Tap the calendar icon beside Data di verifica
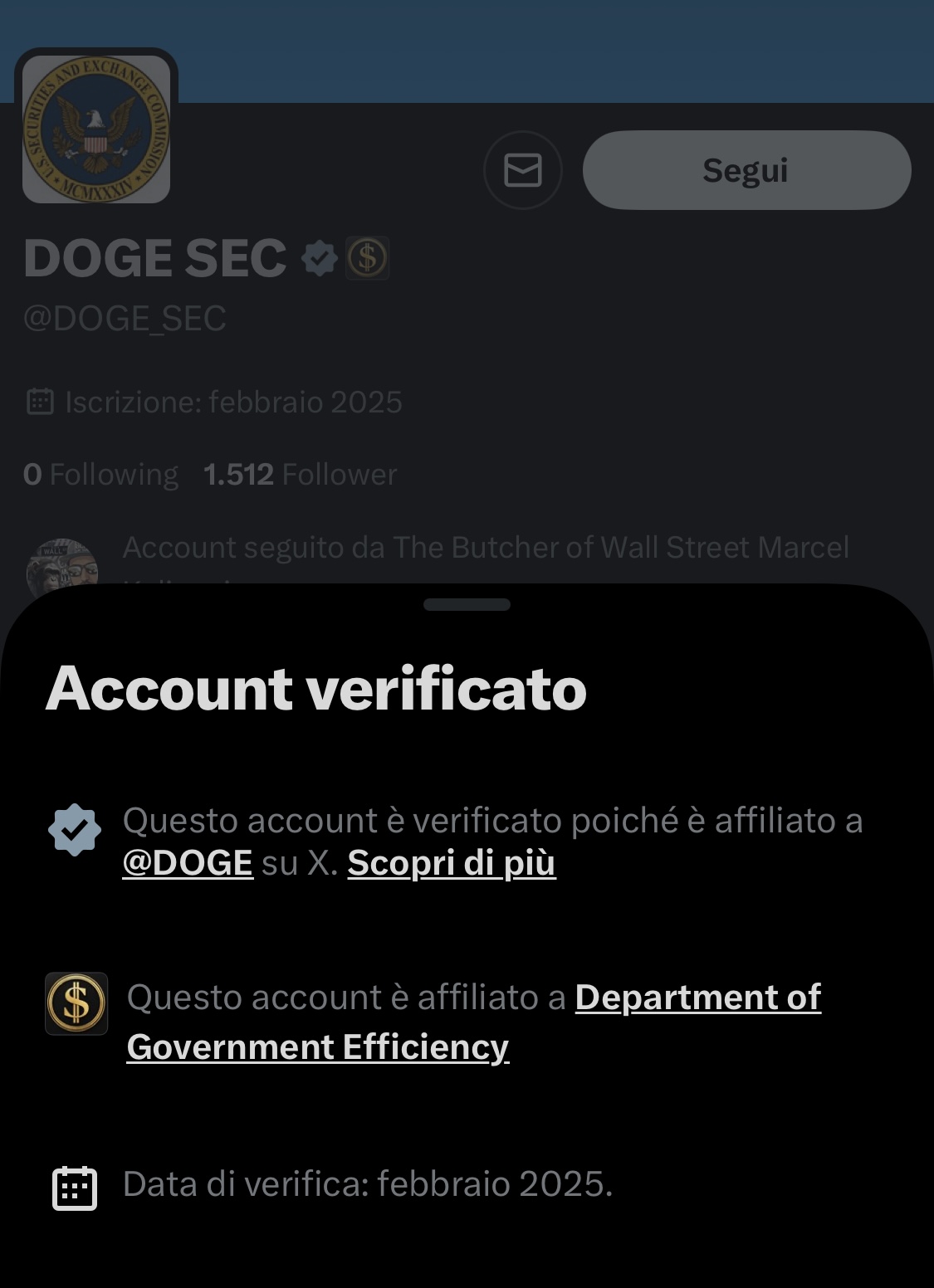This screenshot has width=934, height=1288. pyautogui.click(x=75, y=1188)
